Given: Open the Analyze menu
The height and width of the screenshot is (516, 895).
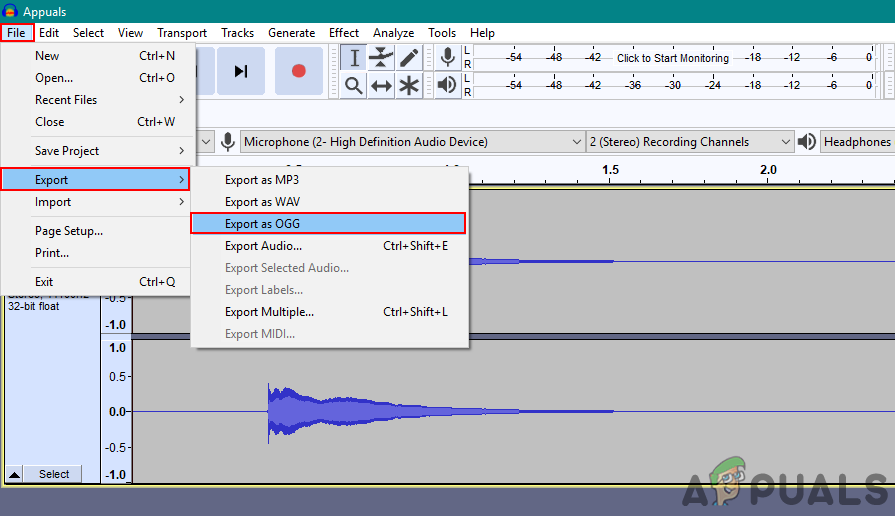Looking at the screenshot, I should tap(393, 33).
